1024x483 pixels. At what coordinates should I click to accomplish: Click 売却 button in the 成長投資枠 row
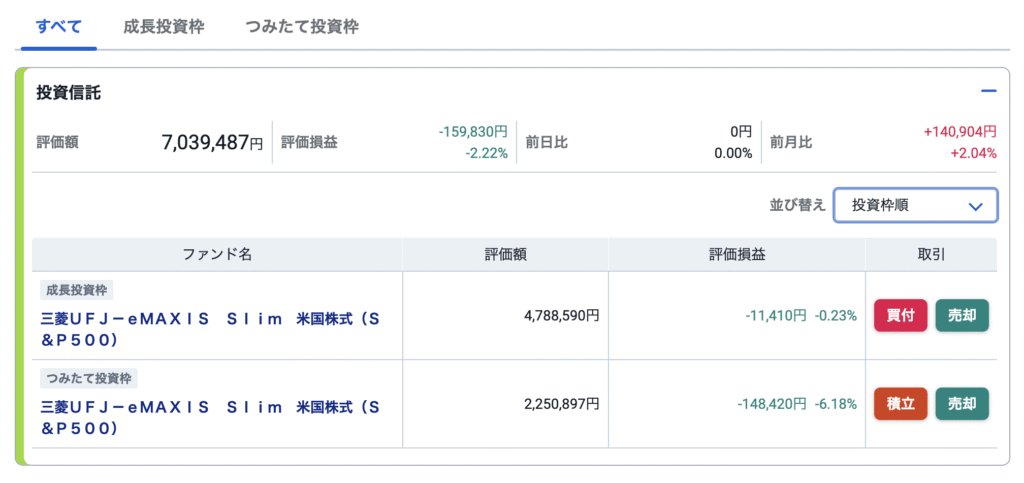coord(962,315)
